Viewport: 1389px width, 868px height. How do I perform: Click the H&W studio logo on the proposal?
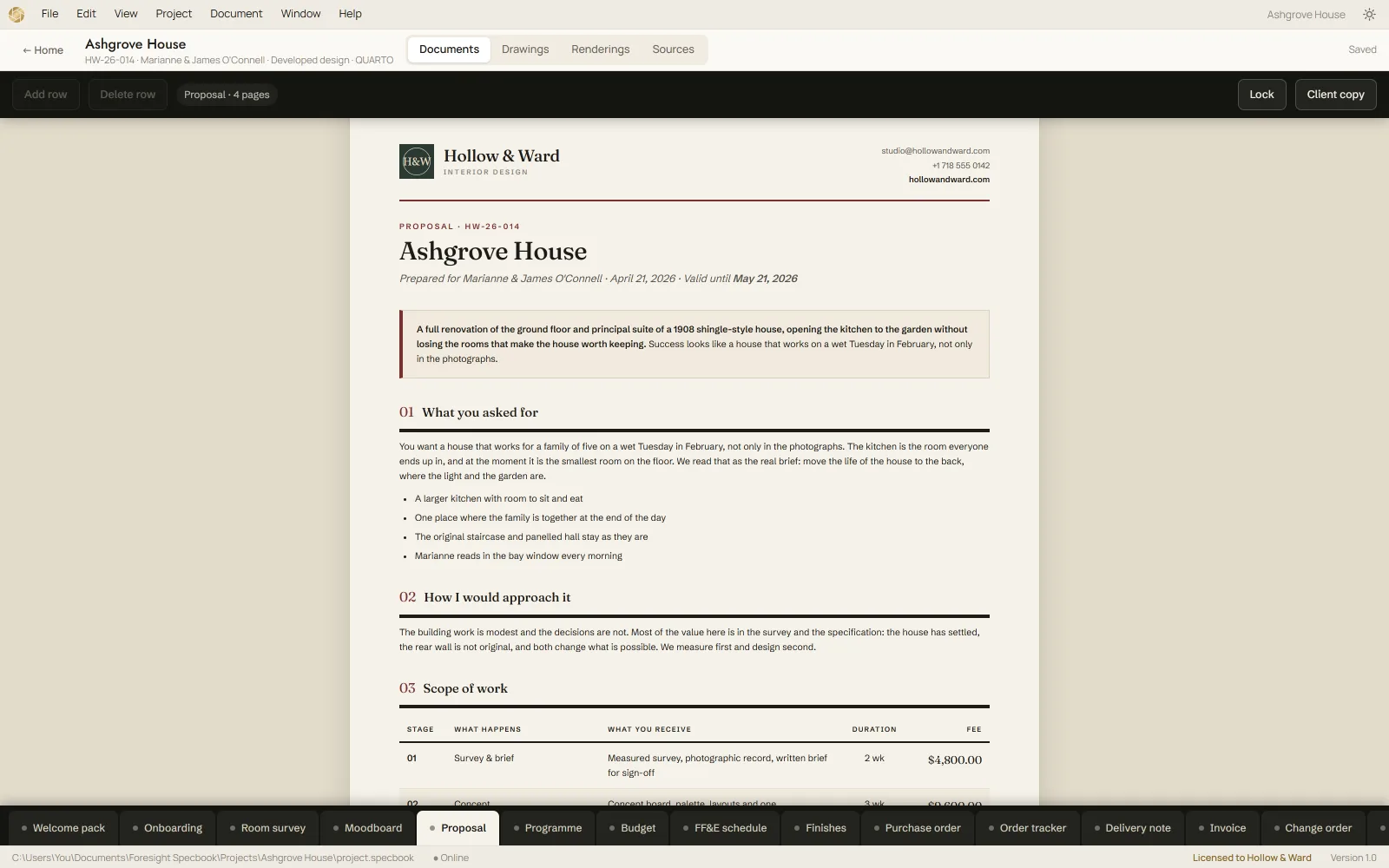417,161
